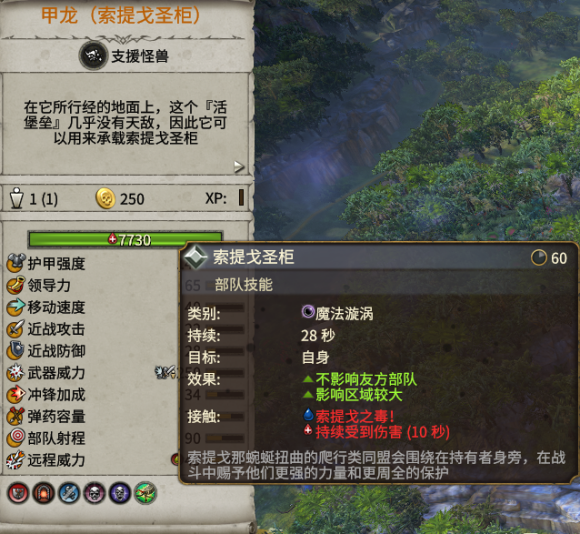Image resolution: width=580 pixels, height=534 pixels.
Task: Click the 支援怪兽 unit category icon
Action: (93, 56)
